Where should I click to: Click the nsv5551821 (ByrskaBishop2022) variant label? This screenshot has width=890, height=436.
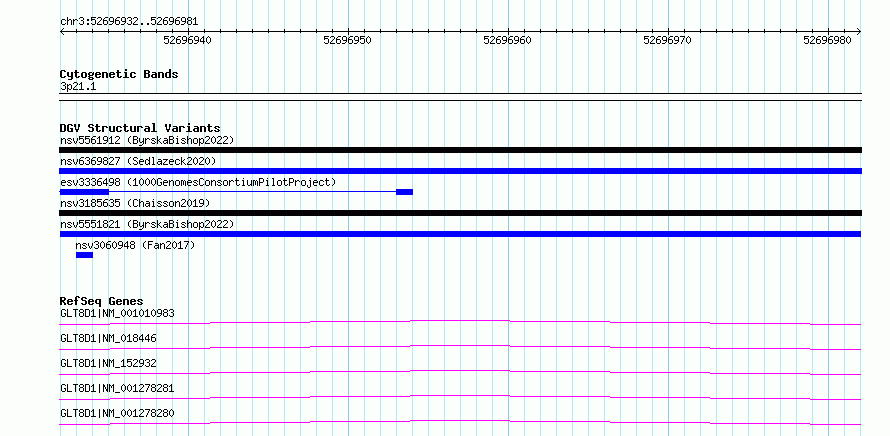click(x=147, y=224)
